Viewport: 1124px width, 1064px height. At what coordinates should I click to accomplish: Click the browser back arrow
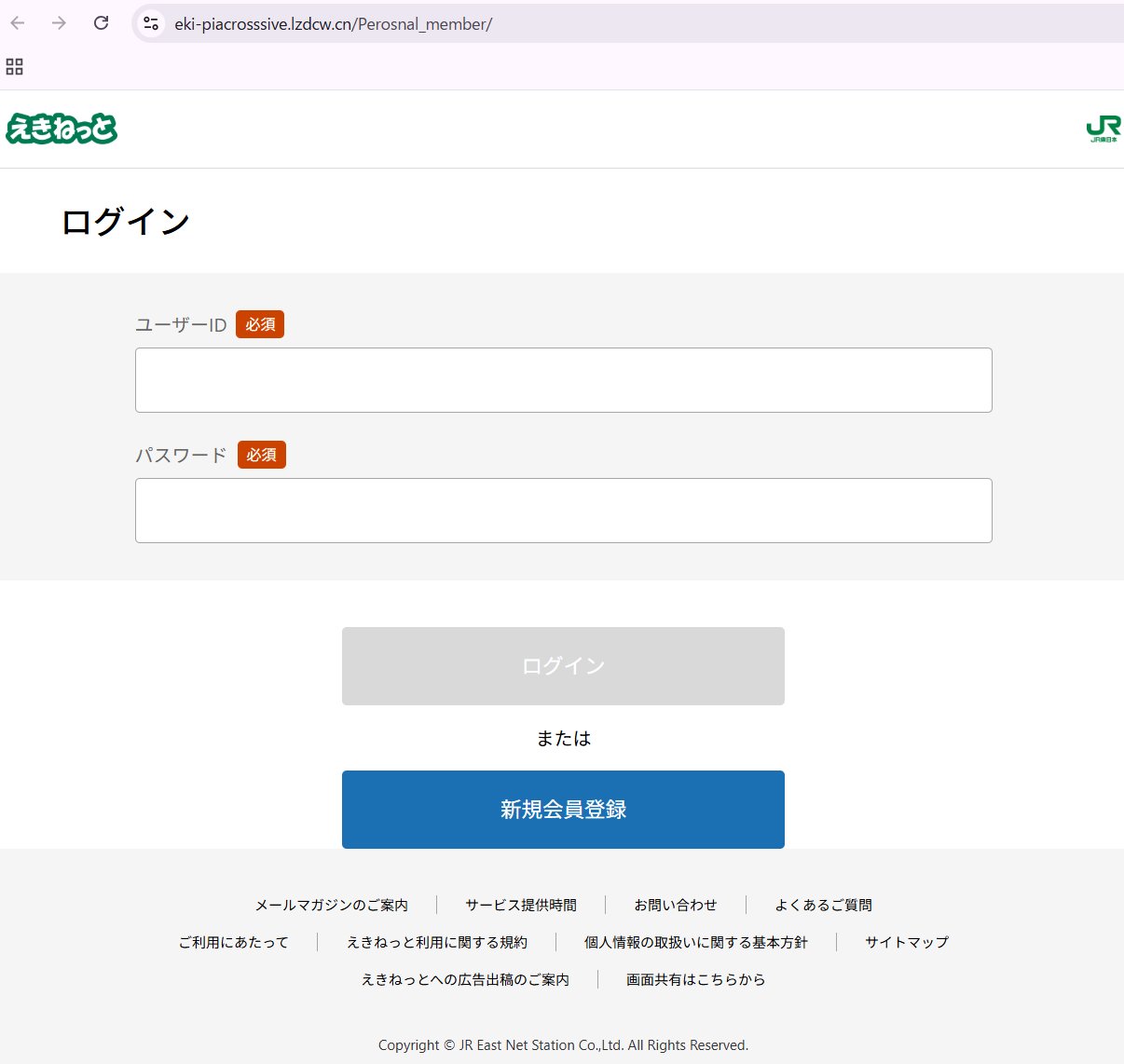[18, 23]
